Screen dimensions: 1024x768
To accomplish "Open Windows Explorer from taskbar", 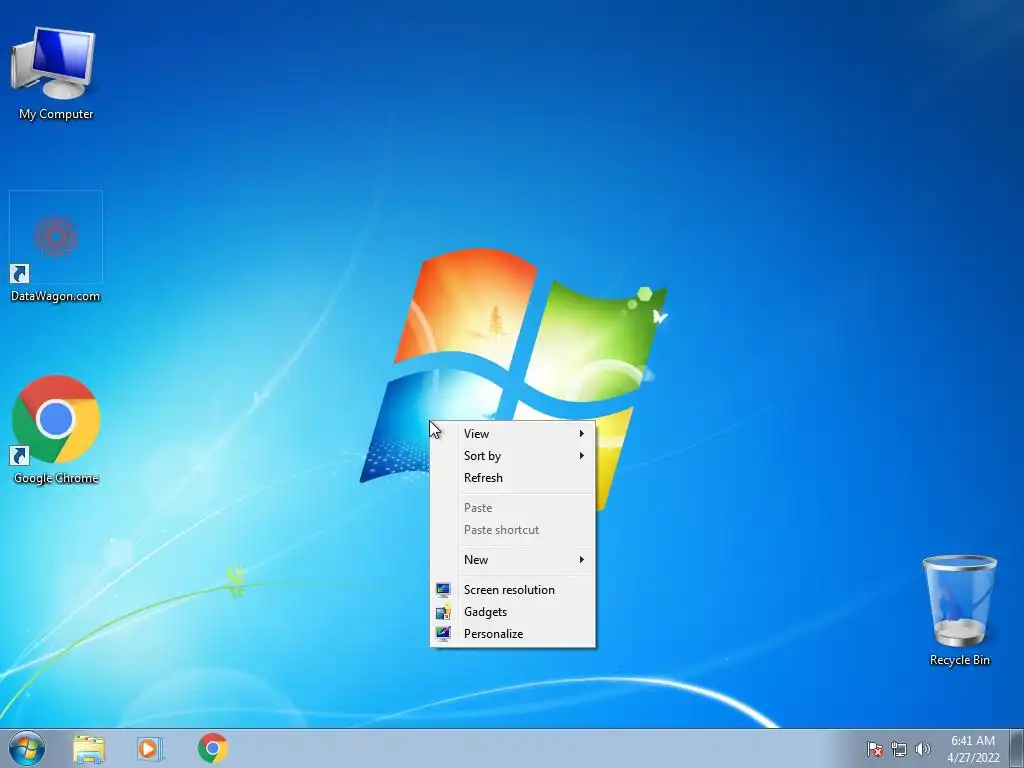I will coord(89,748).
